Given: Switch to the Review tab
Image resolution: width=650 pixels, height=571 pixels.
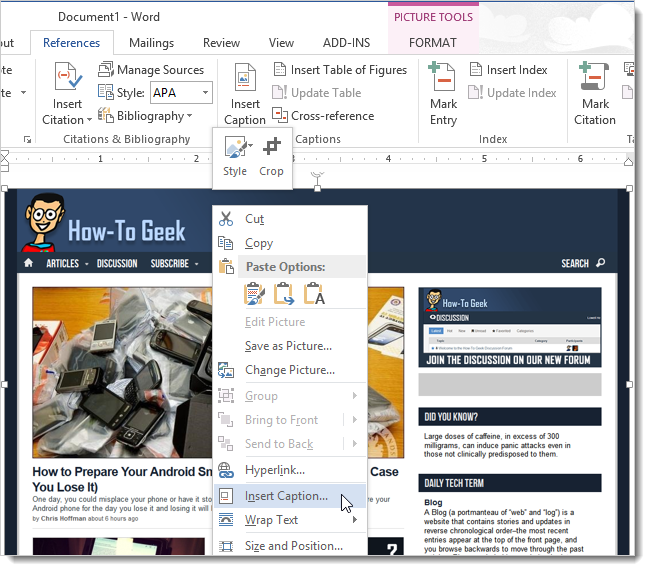Looking at the screenshot, I should (x=221, y=43).
